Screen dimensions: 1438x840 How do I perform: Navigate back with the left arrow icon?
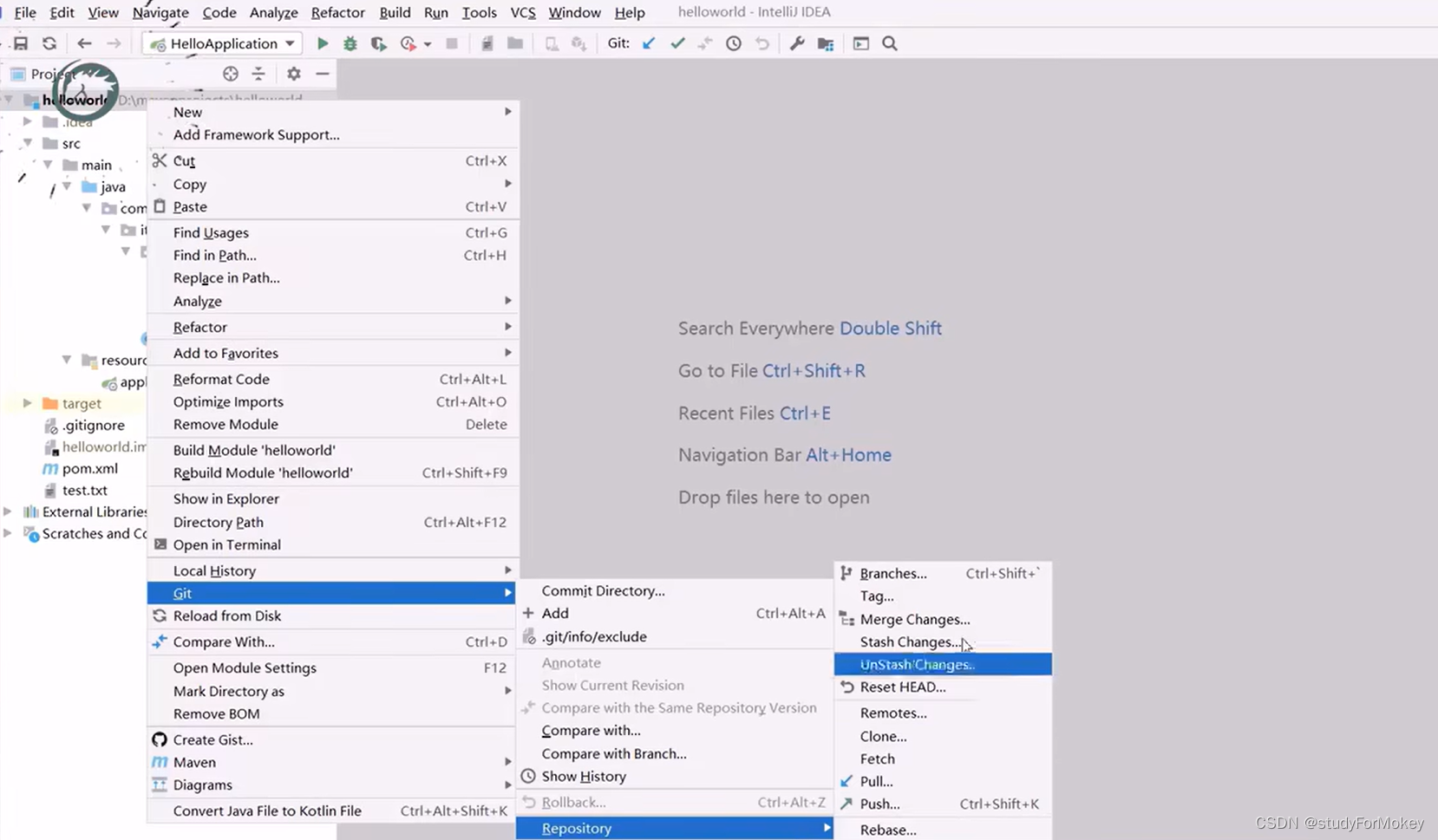(x=84, y=43)
